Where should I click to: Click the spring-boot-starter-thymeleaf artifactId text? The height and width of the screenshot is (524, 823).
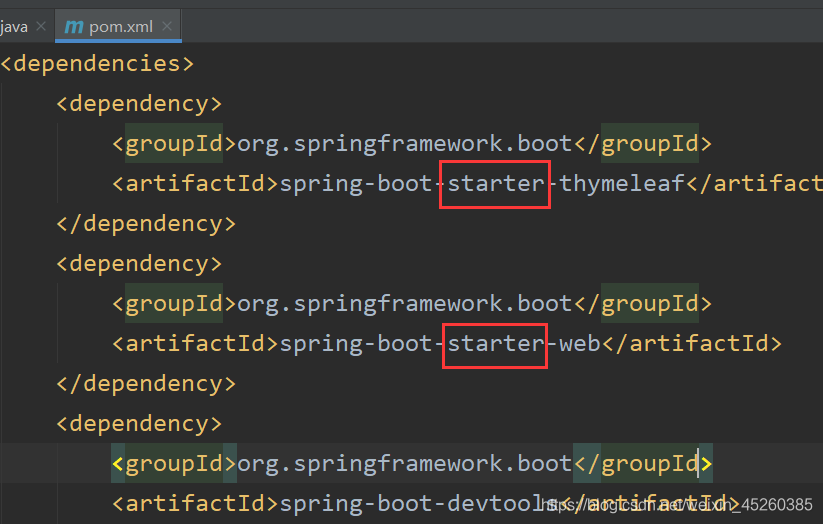coord(482,183)
